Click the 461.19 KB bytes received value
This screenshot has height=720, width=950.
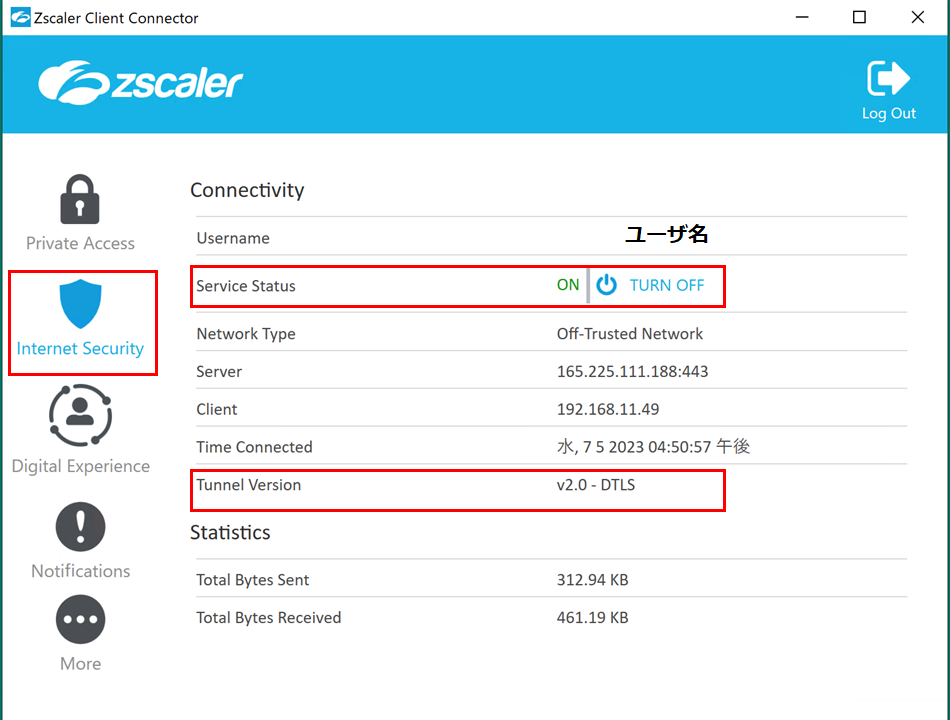[x=592, y=618]
